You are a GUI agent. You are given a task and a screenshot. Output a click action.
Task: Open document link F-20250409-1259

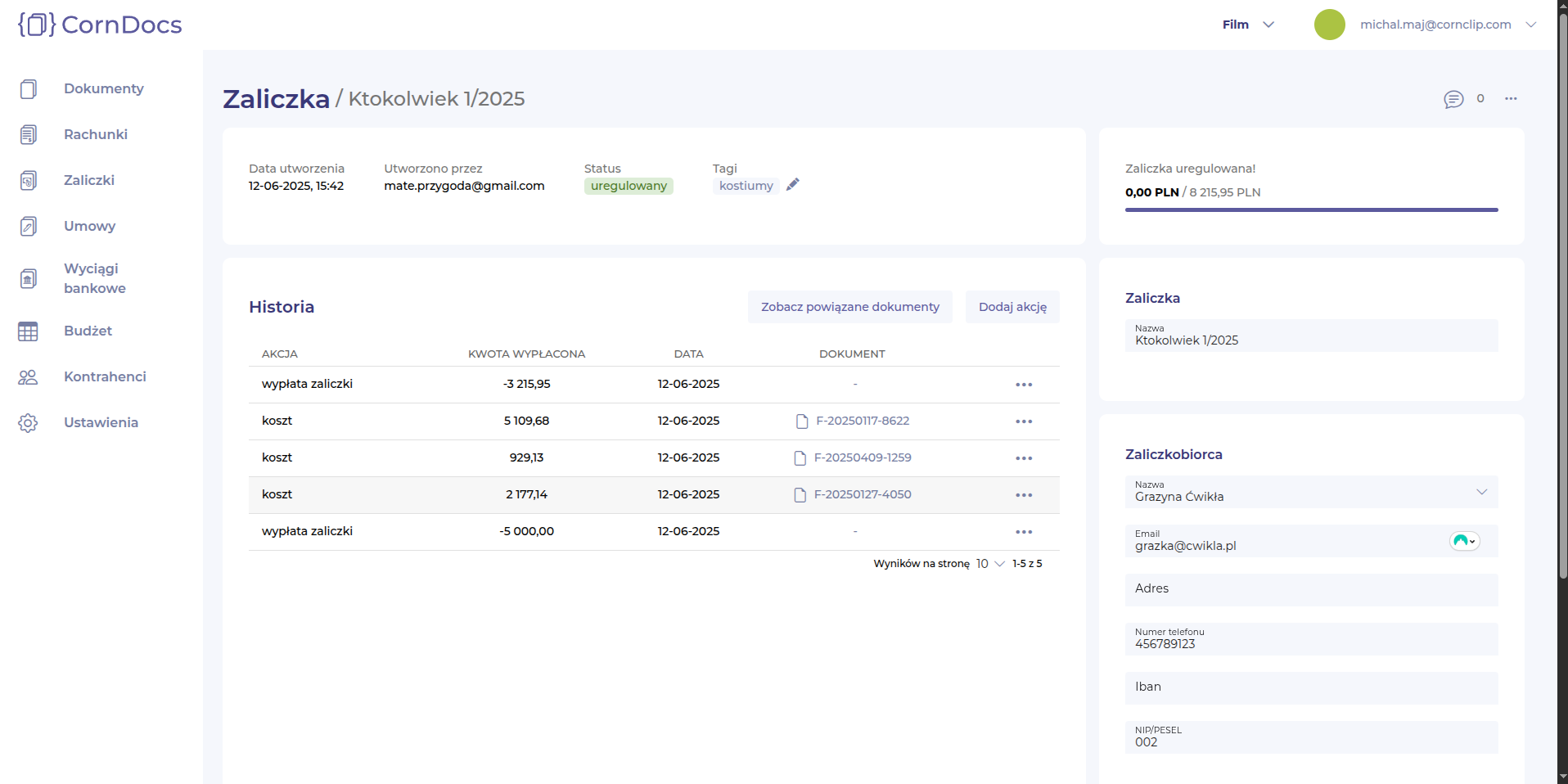863,457
